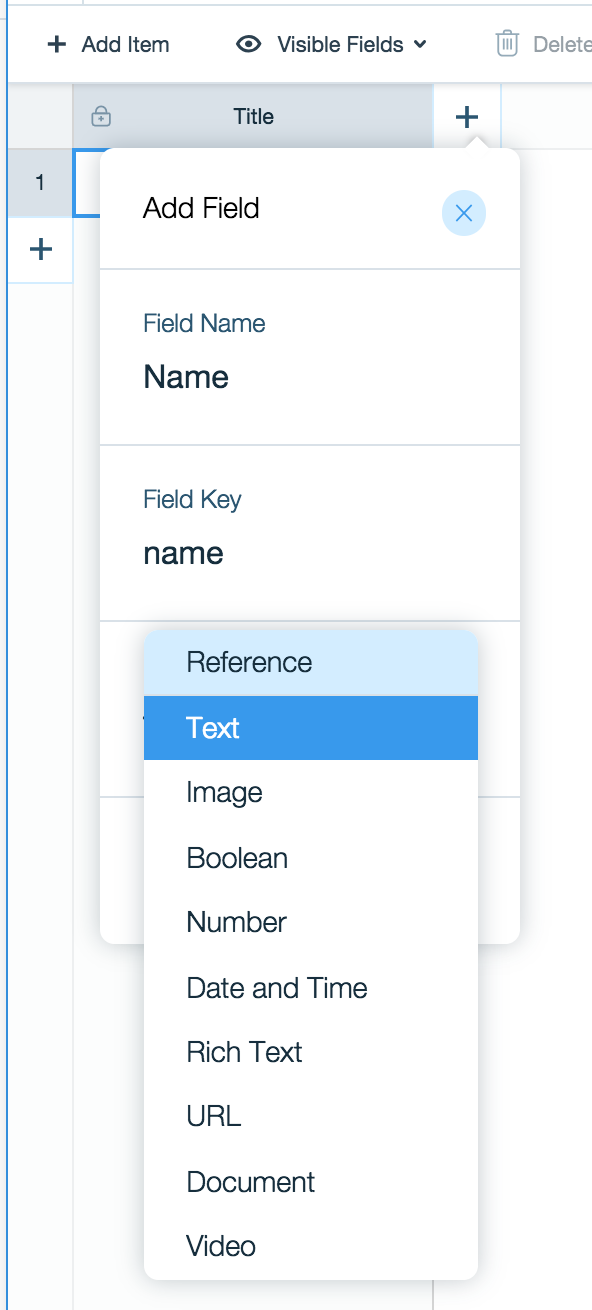Click the plus icon below row 1
592x1310 pixels.
pos(39,249)
